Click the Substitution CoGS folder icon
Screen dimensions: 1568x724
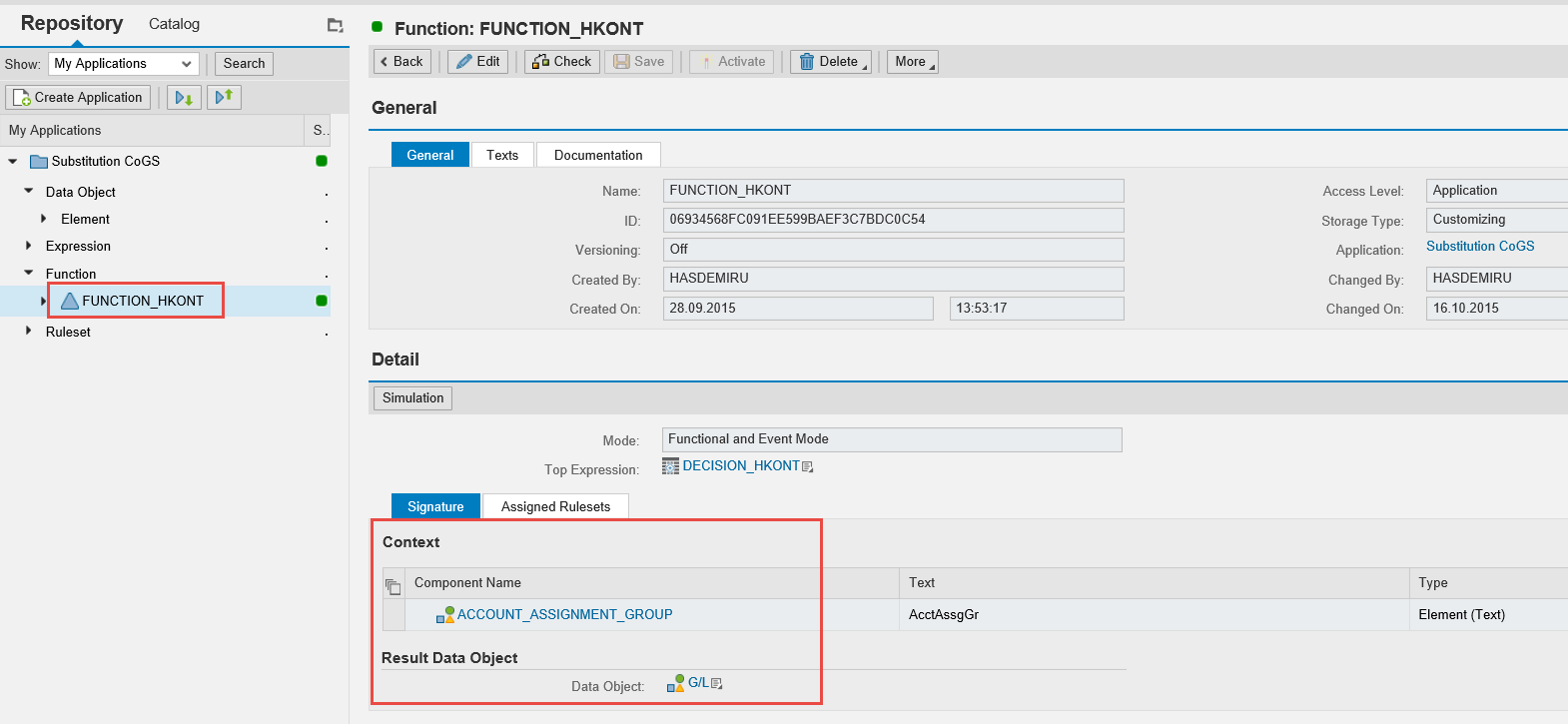click(x=39, y=162)
